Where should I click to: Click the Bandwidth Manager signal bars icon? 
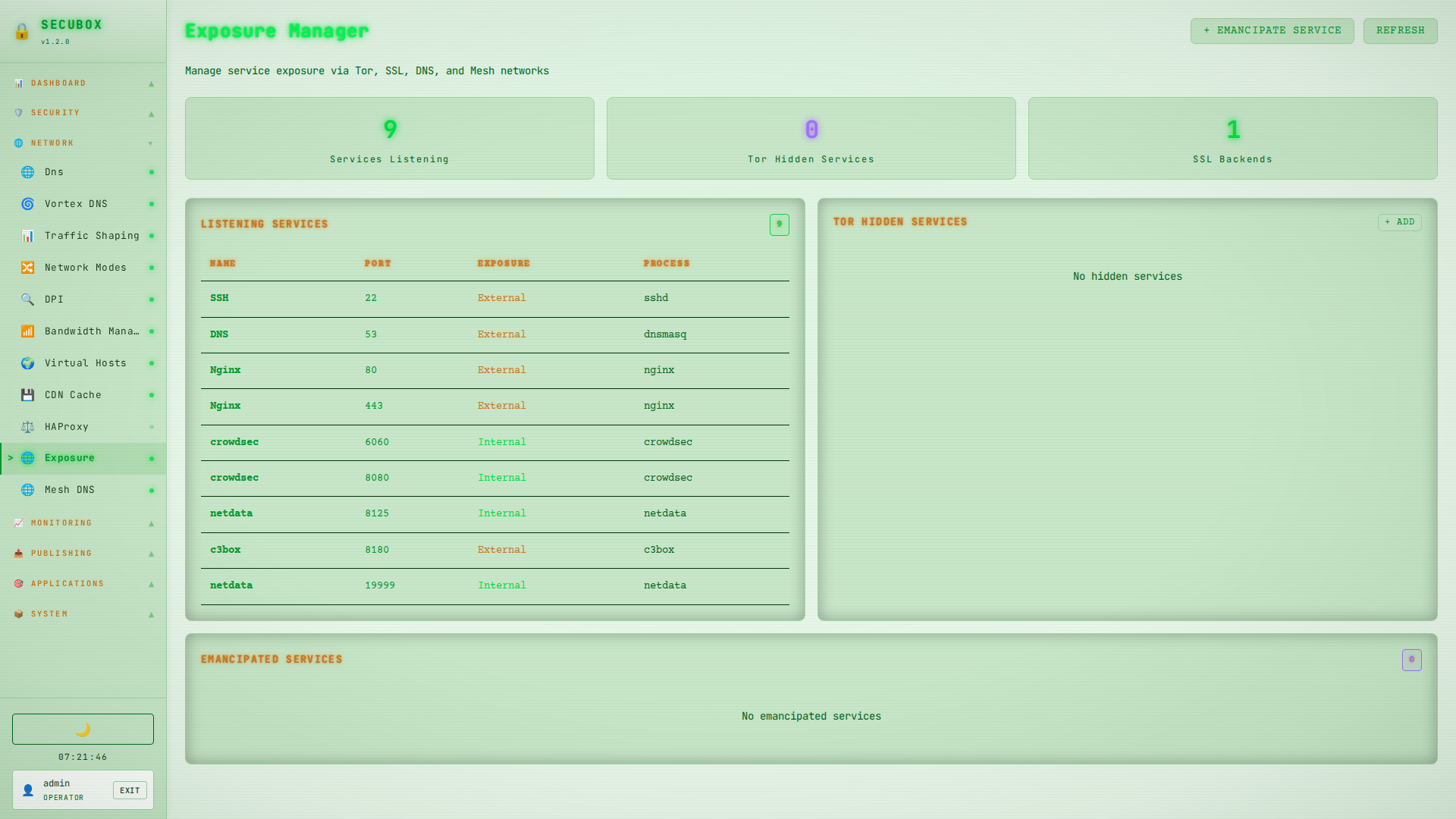[27, 331]
